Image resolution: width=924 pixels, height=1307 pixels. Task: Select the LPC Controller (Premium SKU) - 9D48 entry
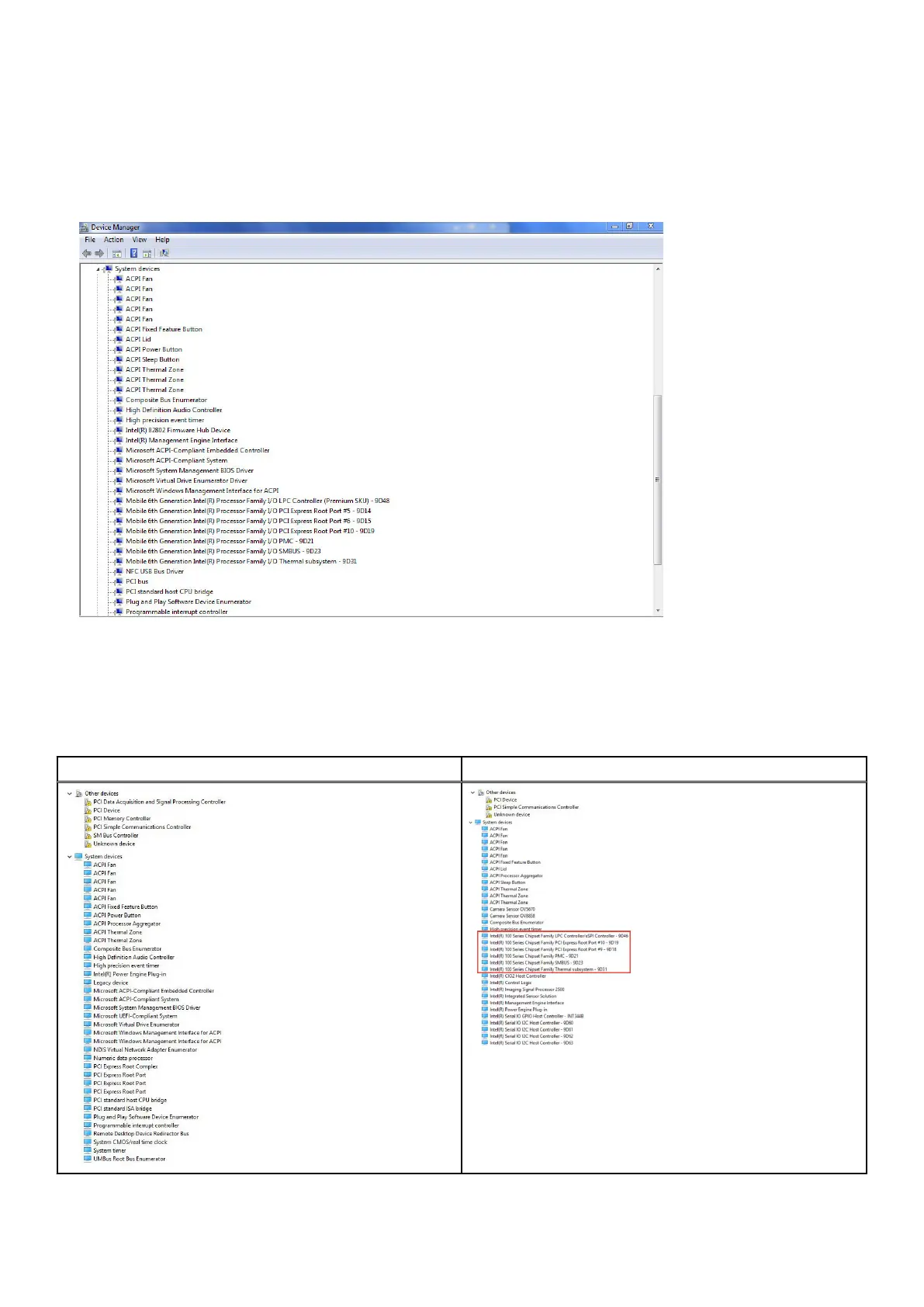pyautogui.click(x=258, y=501)
